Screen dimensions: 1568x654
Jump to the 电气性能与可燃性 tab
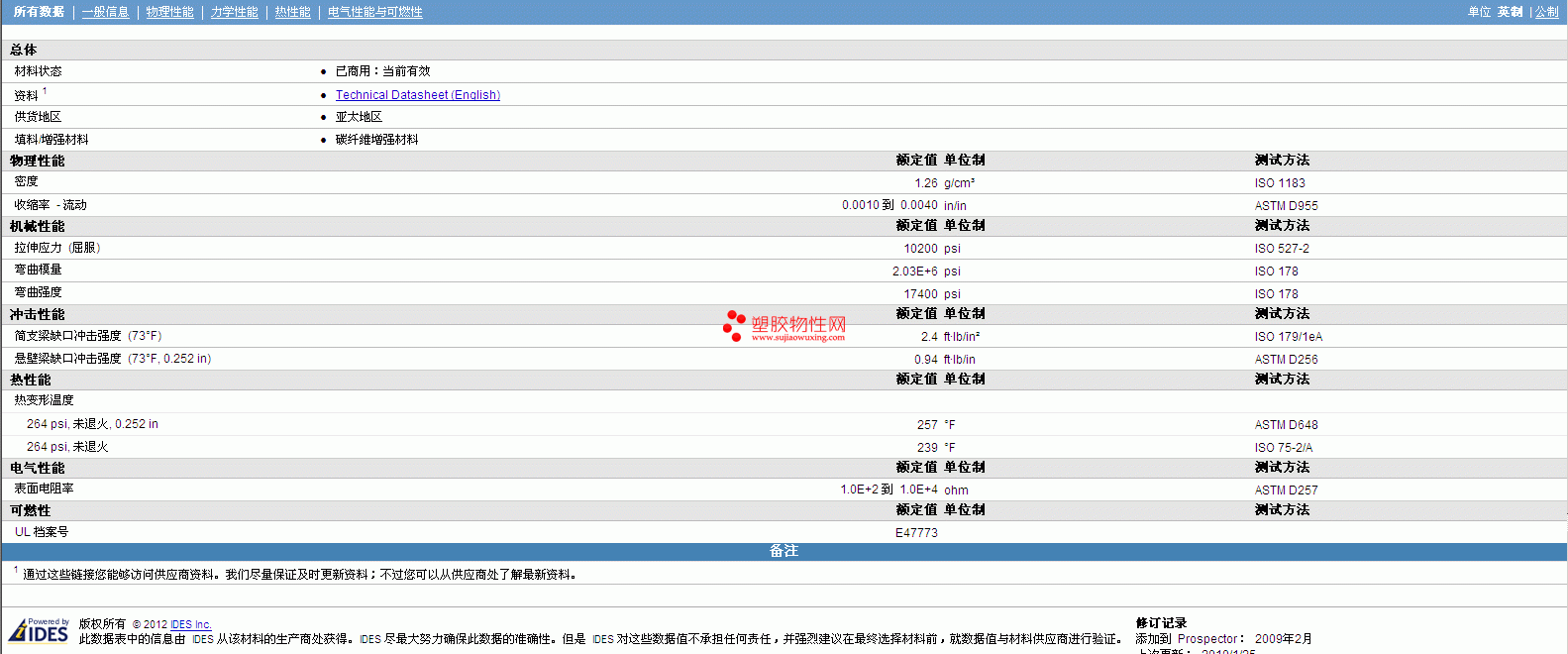(x=375, y=12)
